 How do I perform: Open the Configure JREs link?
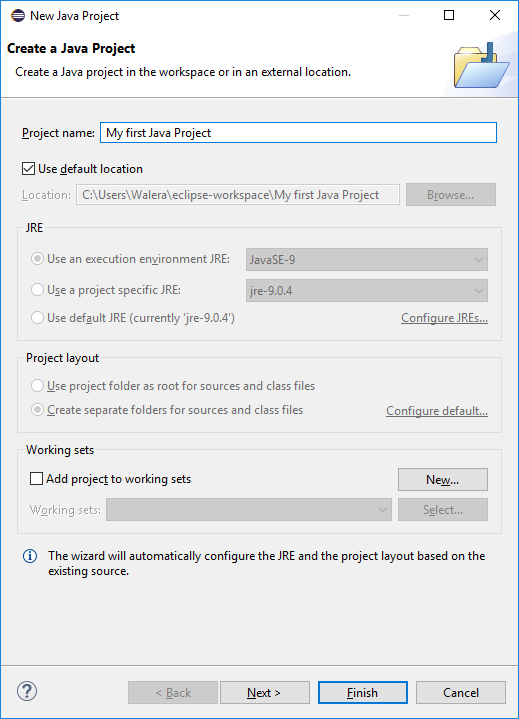(444, 318)
